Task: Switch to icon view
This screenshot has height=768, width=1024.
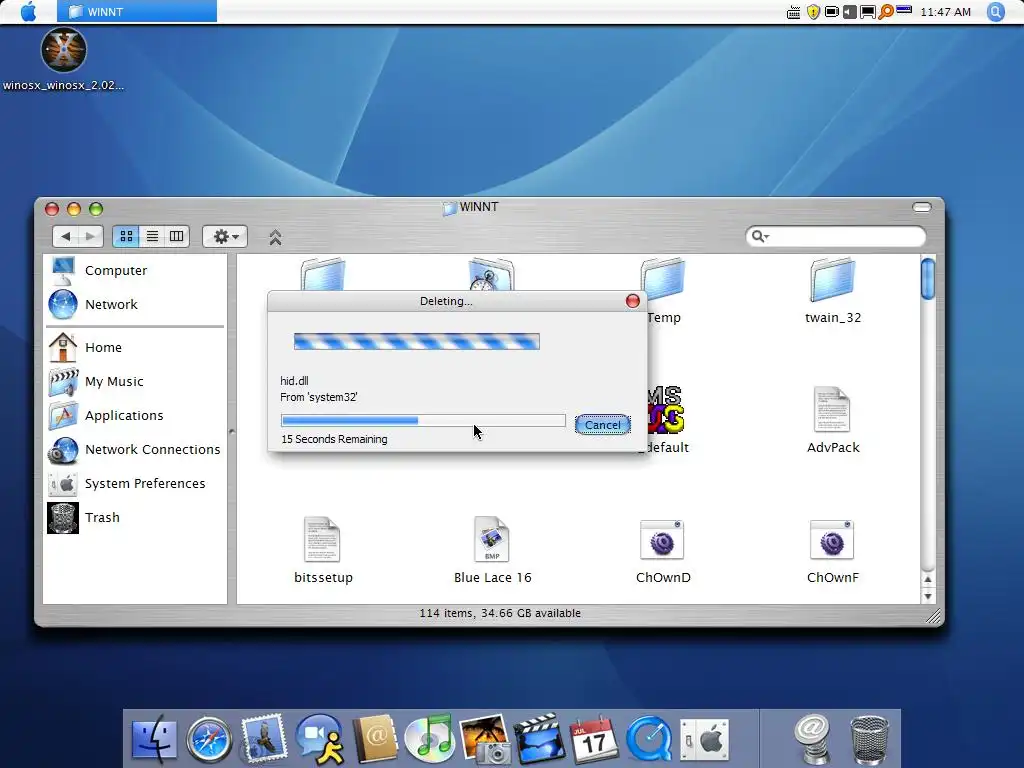Action: (126, 236)
